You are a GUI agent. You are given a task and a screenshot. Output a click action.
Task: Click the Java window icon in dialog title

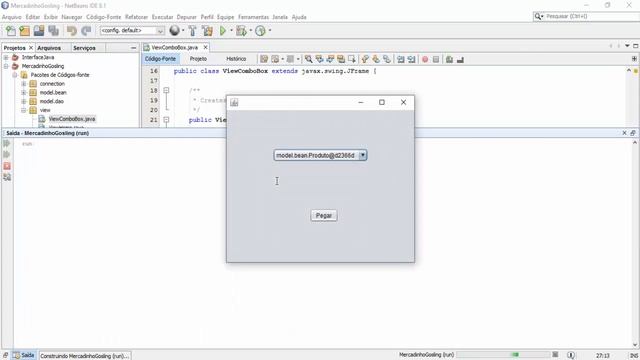click(234, 102)
